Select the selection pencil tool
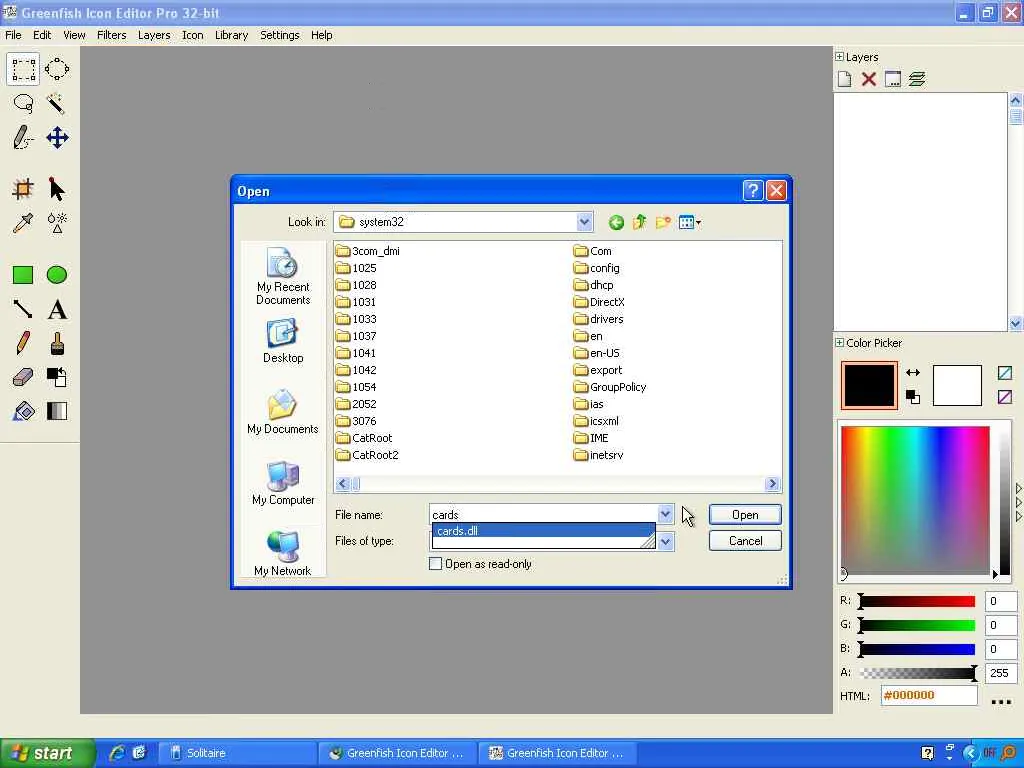This screenshot has height=768, width=1024. [23, 138]
